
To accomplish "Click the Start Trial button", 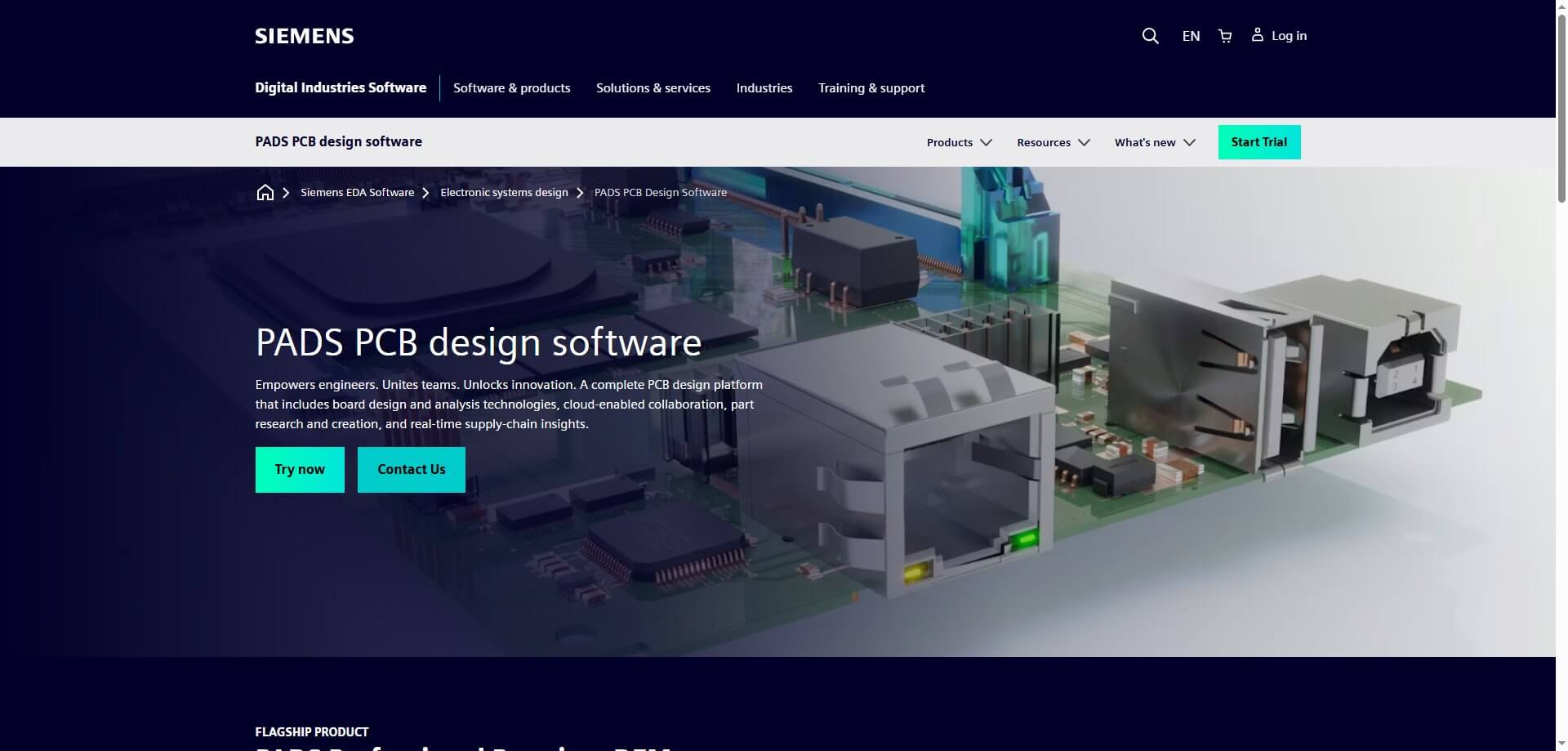I will (1259, 142).
